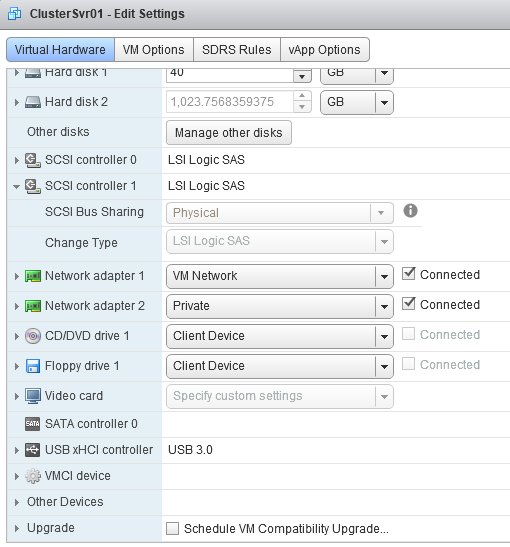Open the VM Network dropdown

click(280, 276)
